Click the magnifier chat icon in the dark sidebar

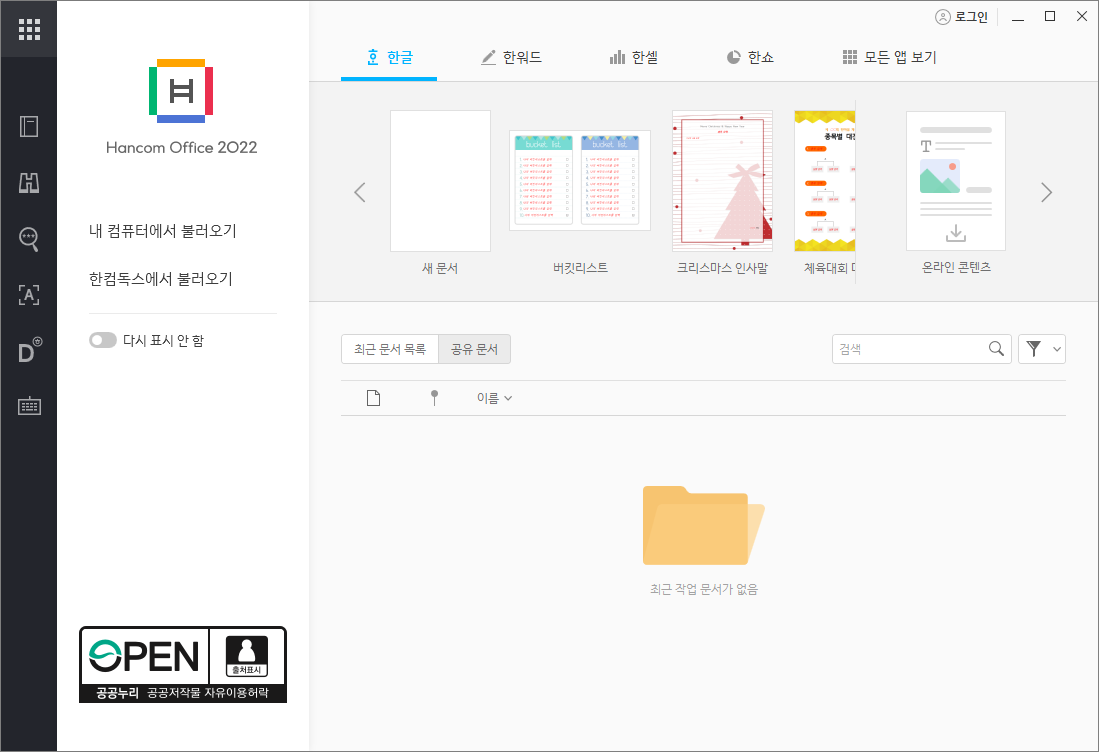click(x=29, y=239)
